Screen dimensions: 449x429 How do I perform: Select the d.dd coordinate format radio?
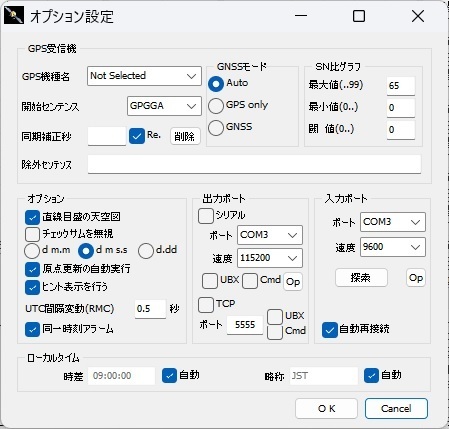pyautogui.click(x=146, y=251)
